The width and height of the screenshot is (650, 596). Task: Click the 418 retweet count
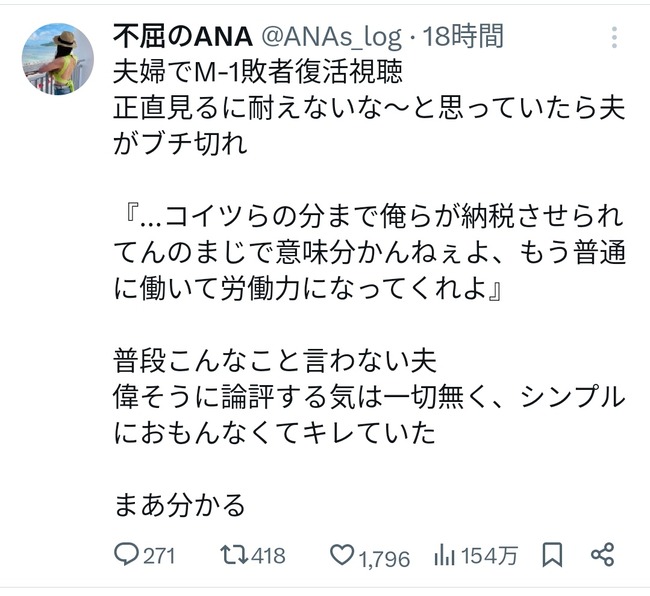(x=268, y=556)
